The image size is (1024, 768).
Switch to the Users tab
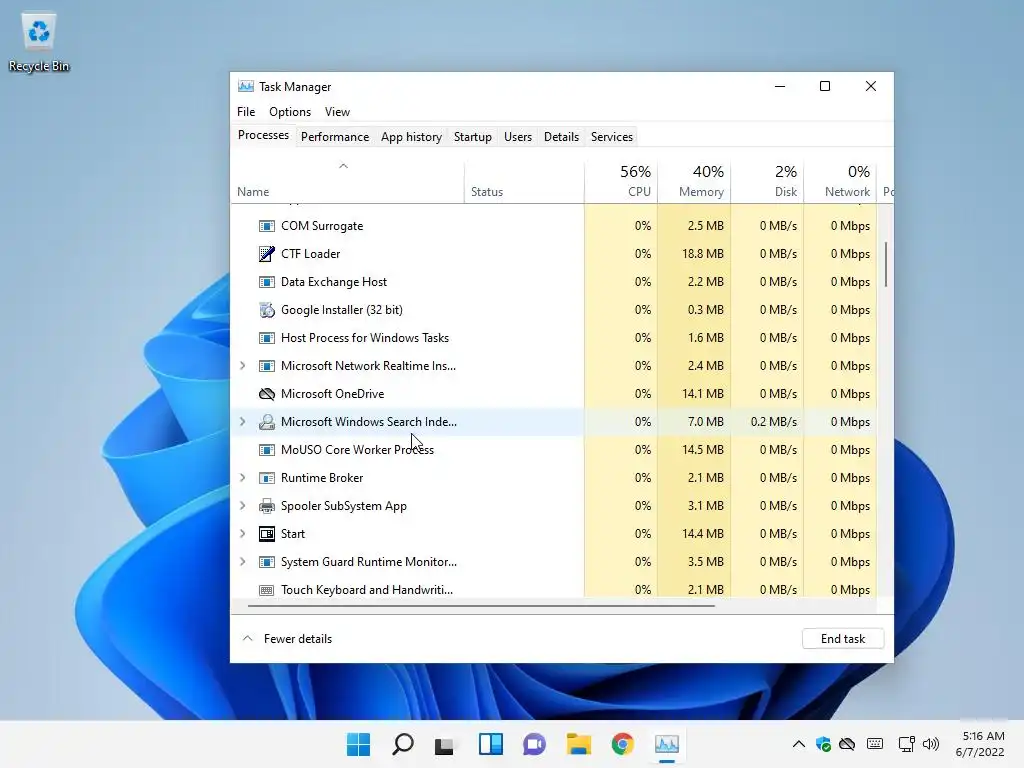point(518,136)
